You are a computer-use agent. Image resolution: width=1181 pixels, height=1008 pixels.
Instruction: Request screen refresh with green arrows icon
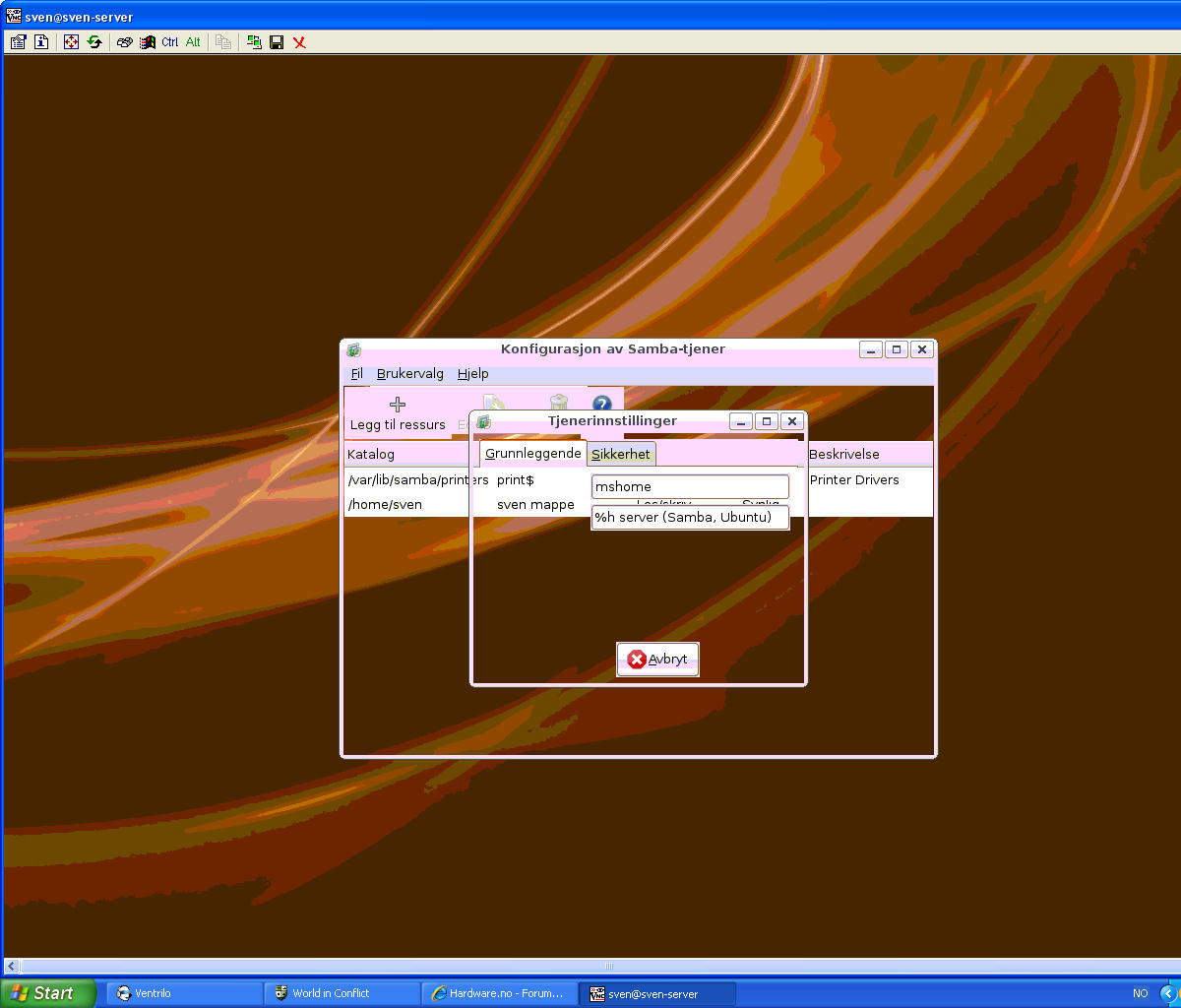[x=94, y=42]
